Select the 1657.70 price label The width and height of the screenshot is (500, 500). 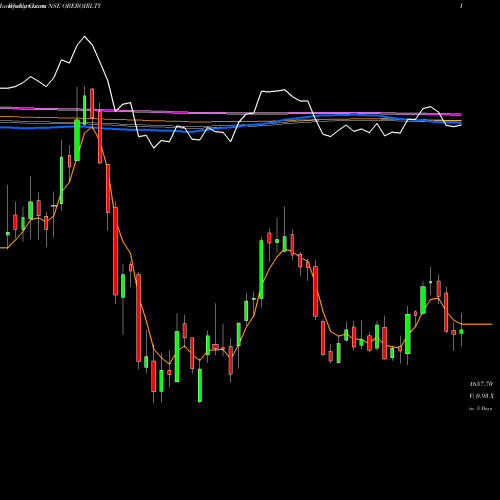tap(481, 384)
